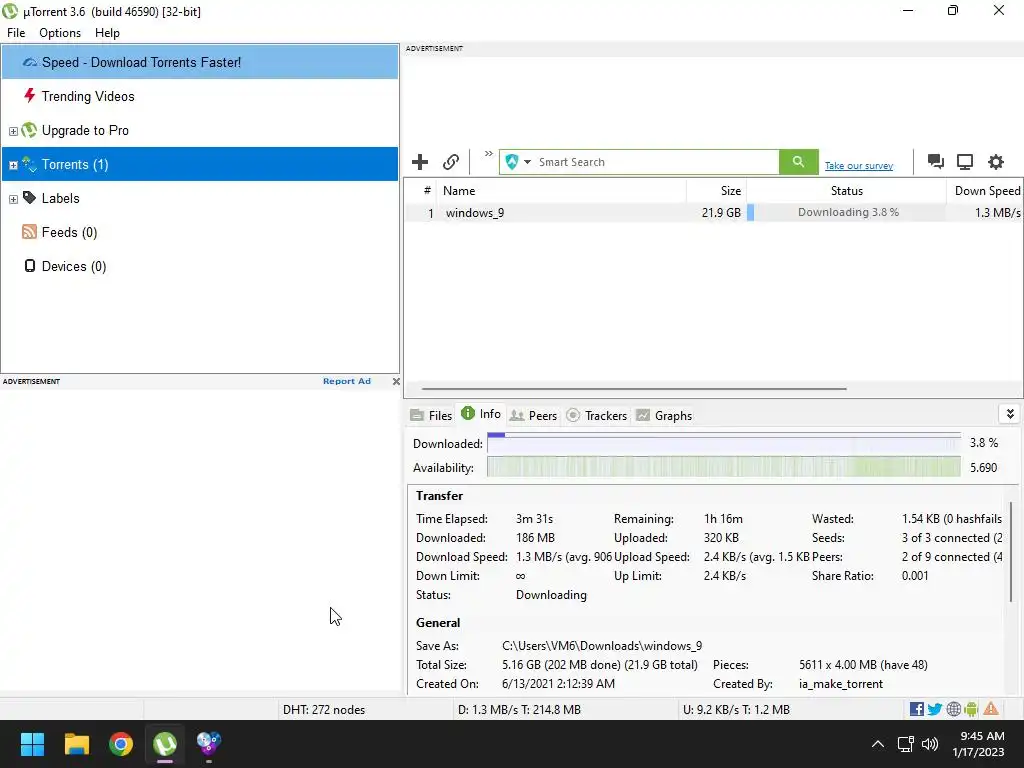Collapse the detail pane with double-chevron button
Viewport: 1024px width, 768px height.
point(1010,414)
